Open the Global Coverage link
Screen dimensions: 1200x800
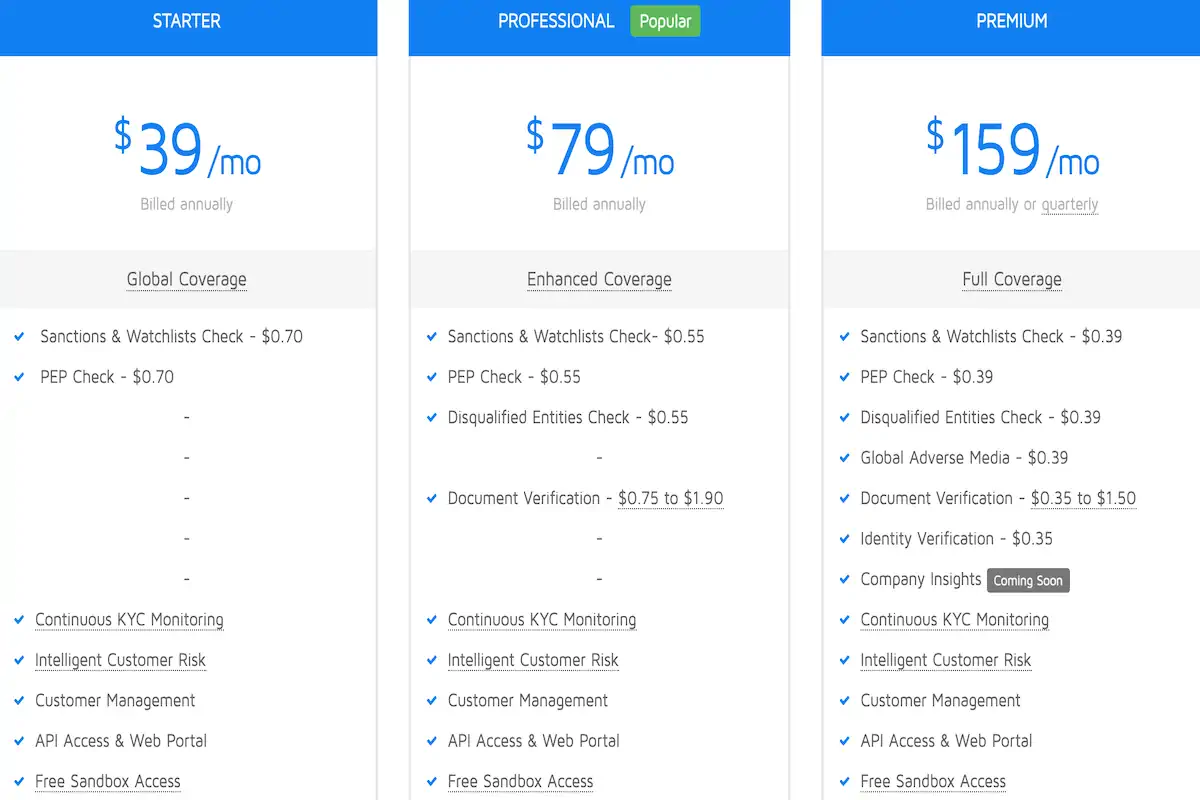187,279
